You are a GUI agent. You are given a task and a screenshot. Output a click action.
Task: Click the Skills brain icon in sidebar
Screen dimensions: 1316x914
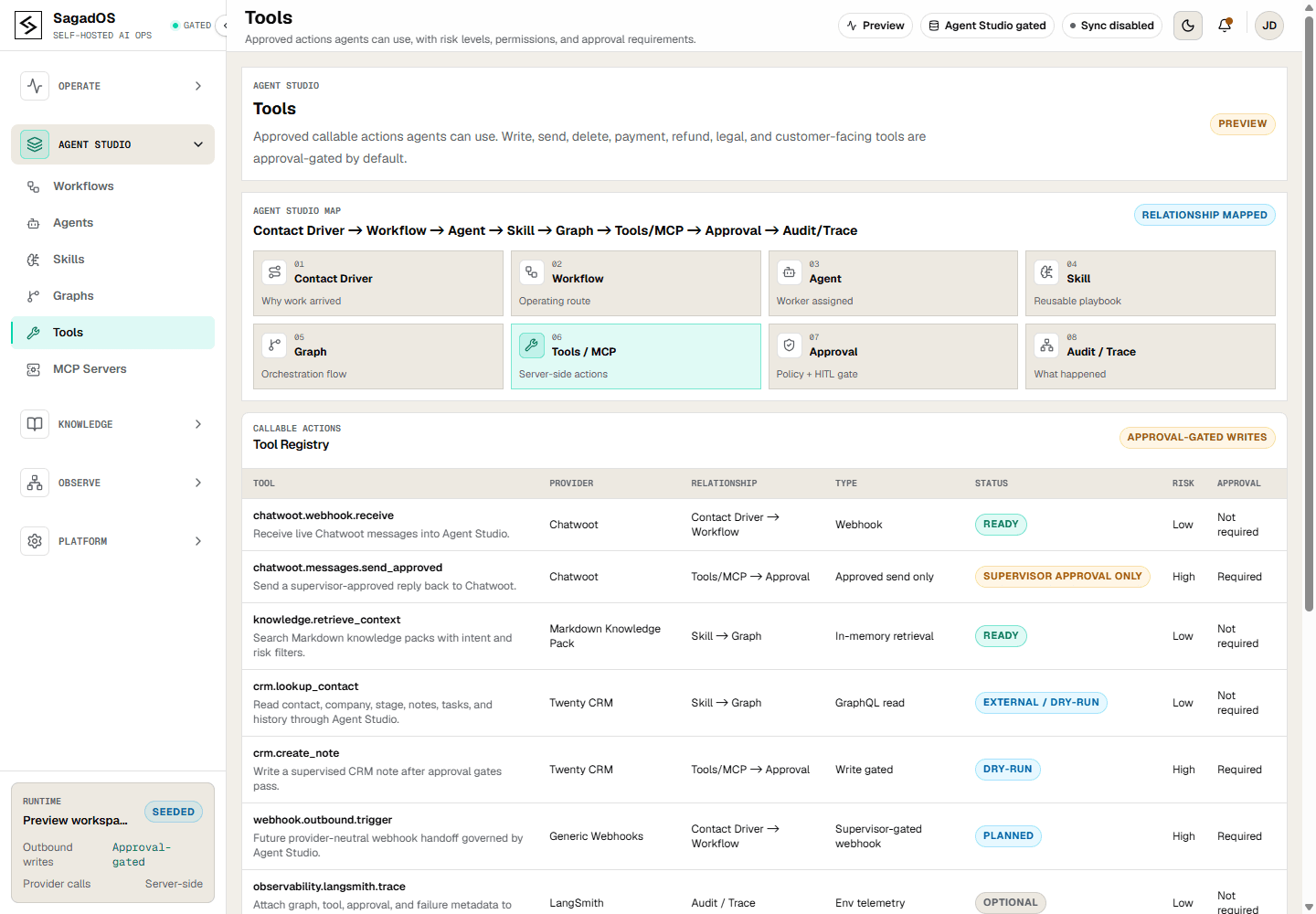click(x=33, y=260)
